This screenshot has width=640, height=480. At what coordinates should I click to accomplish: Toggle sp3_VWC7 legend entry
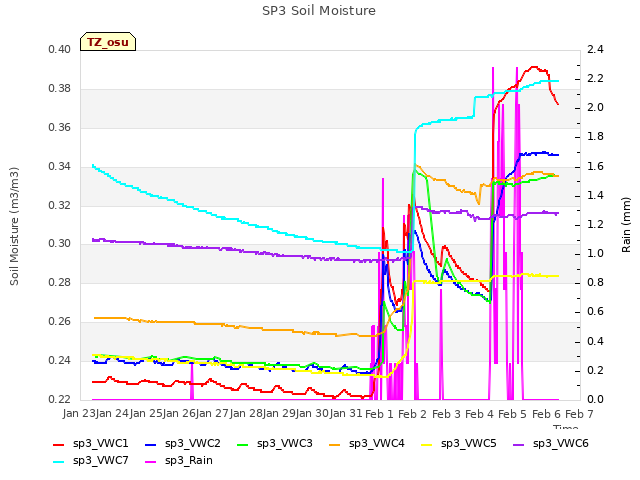coord(91,461)
